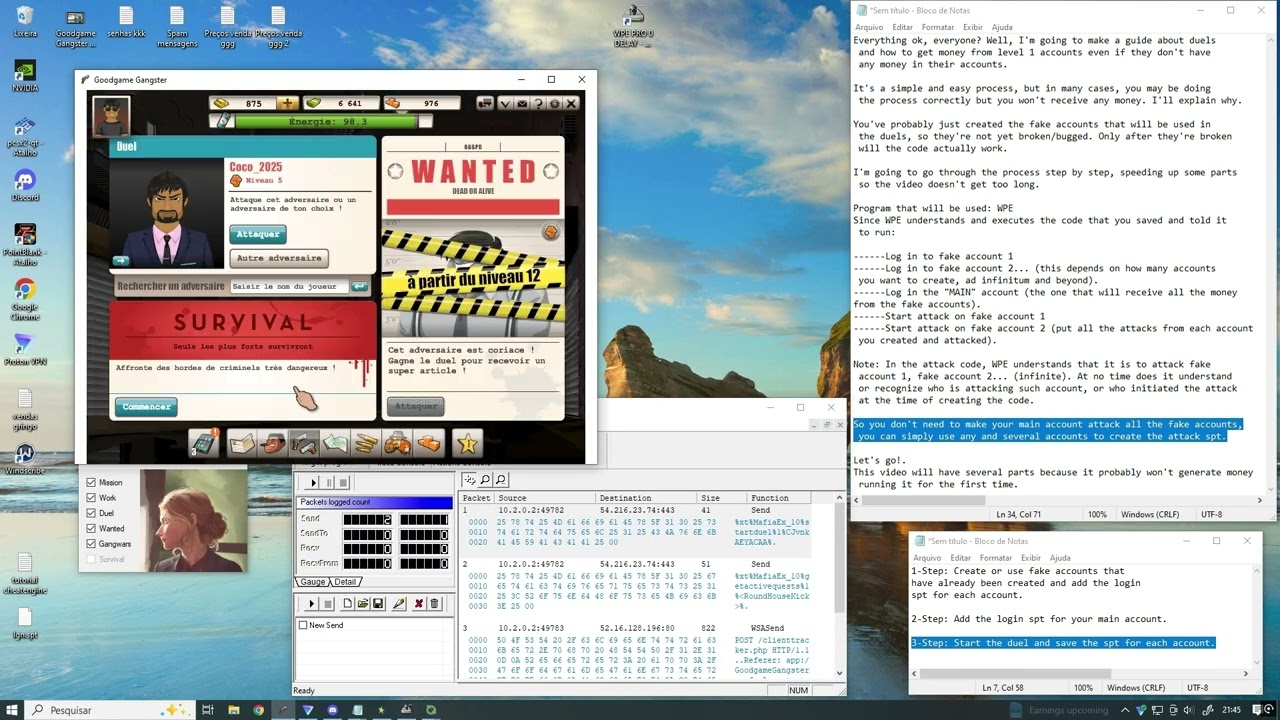Switch to the Detail tab in WPE

[345, 582]
